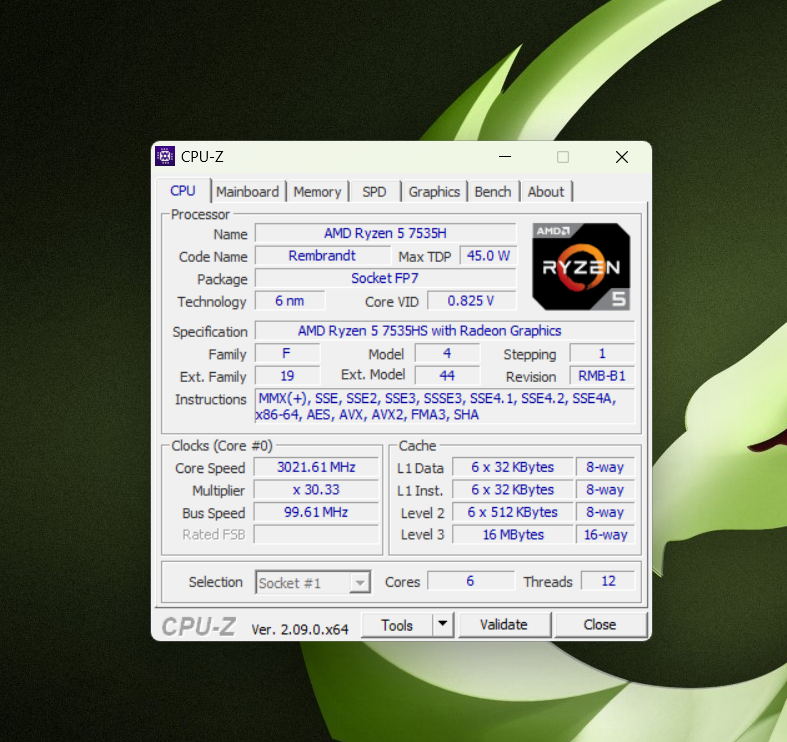Go to the Bench tab
Screen dimensions: 787x742
tap(493, 192)
